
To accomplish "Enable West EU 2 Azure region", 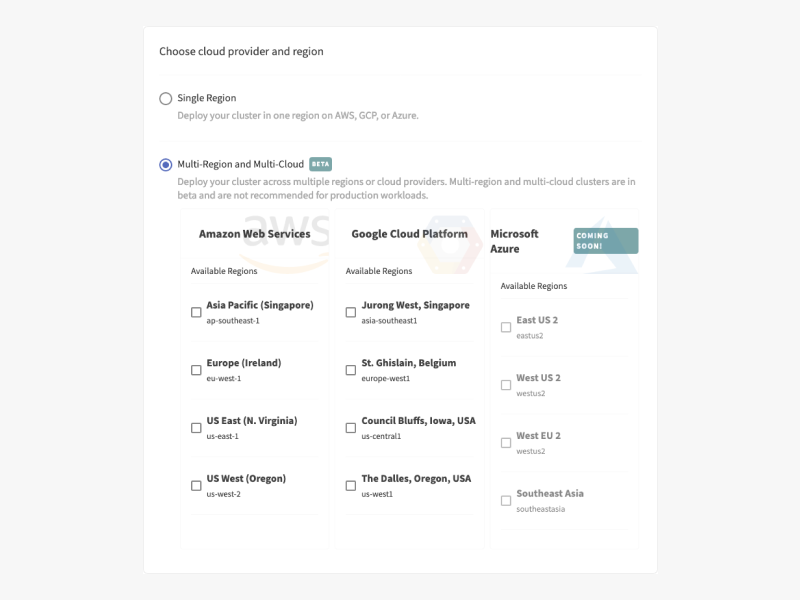I will coord(506,443).
